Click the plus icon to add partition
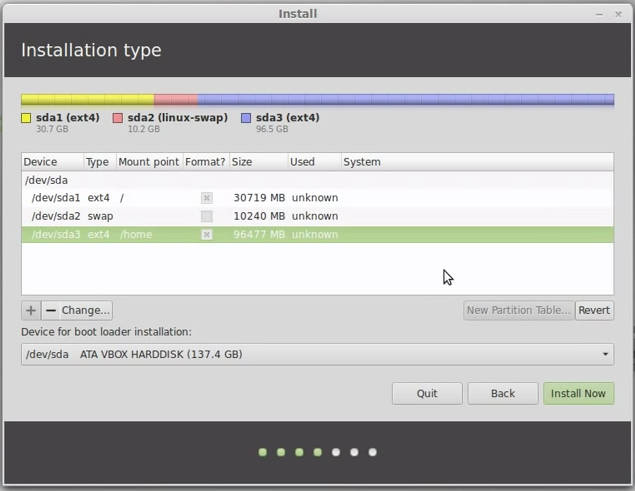Screen dimensions: 635x491 coord(31,310)
